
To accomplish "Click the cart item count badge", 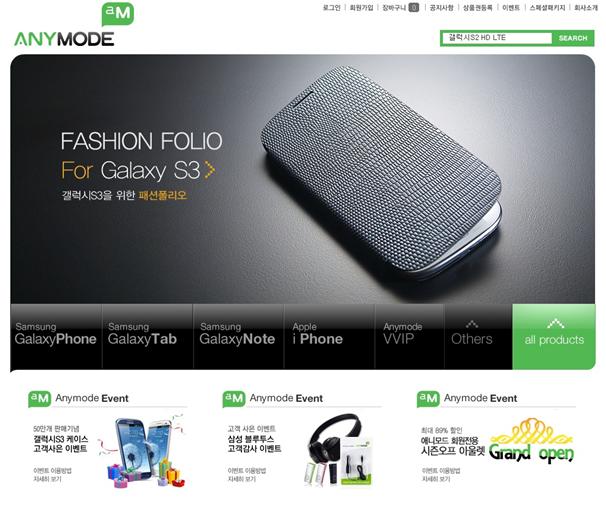I will tap(414, 7).
